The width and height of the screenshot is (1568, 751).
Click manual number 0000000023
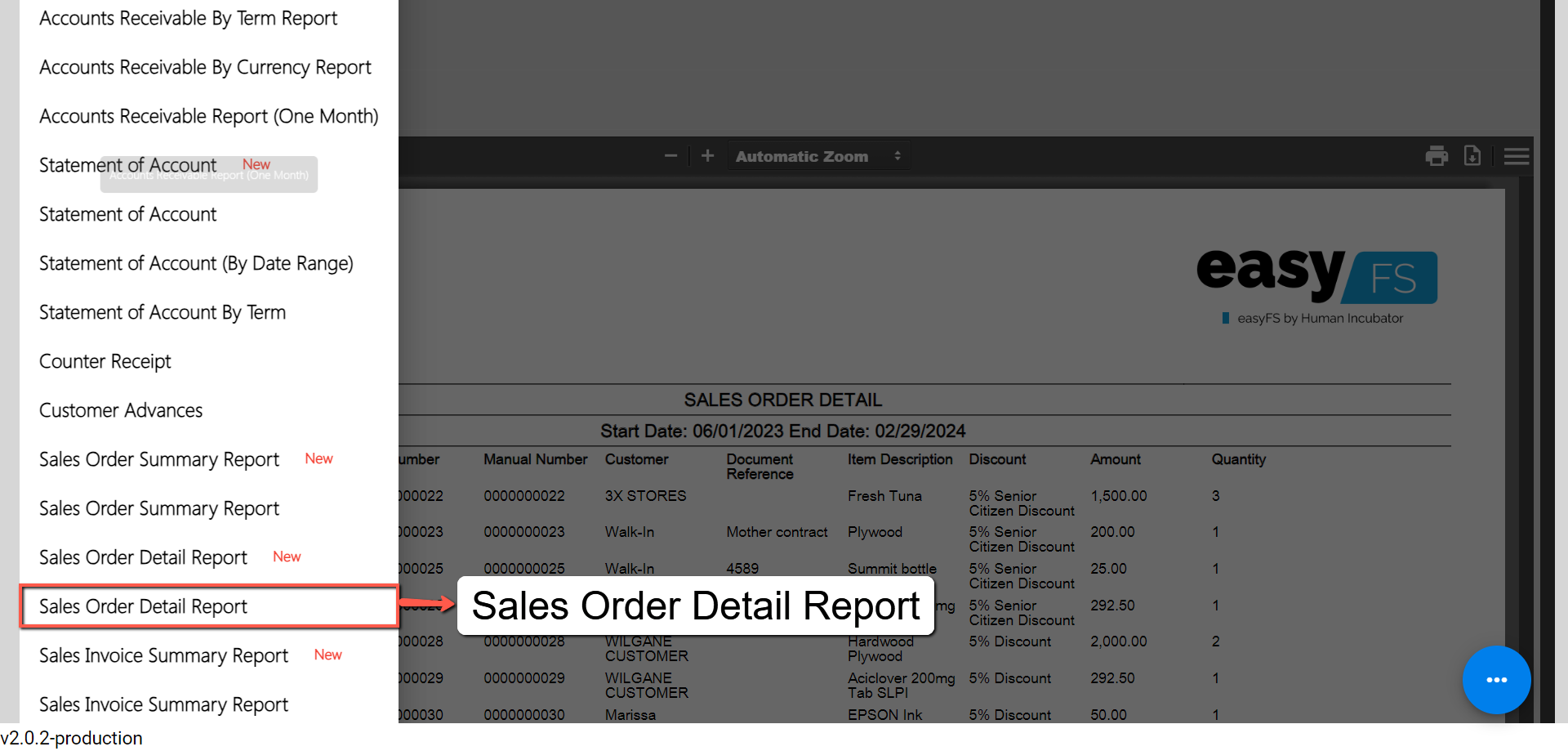[523, 532]
